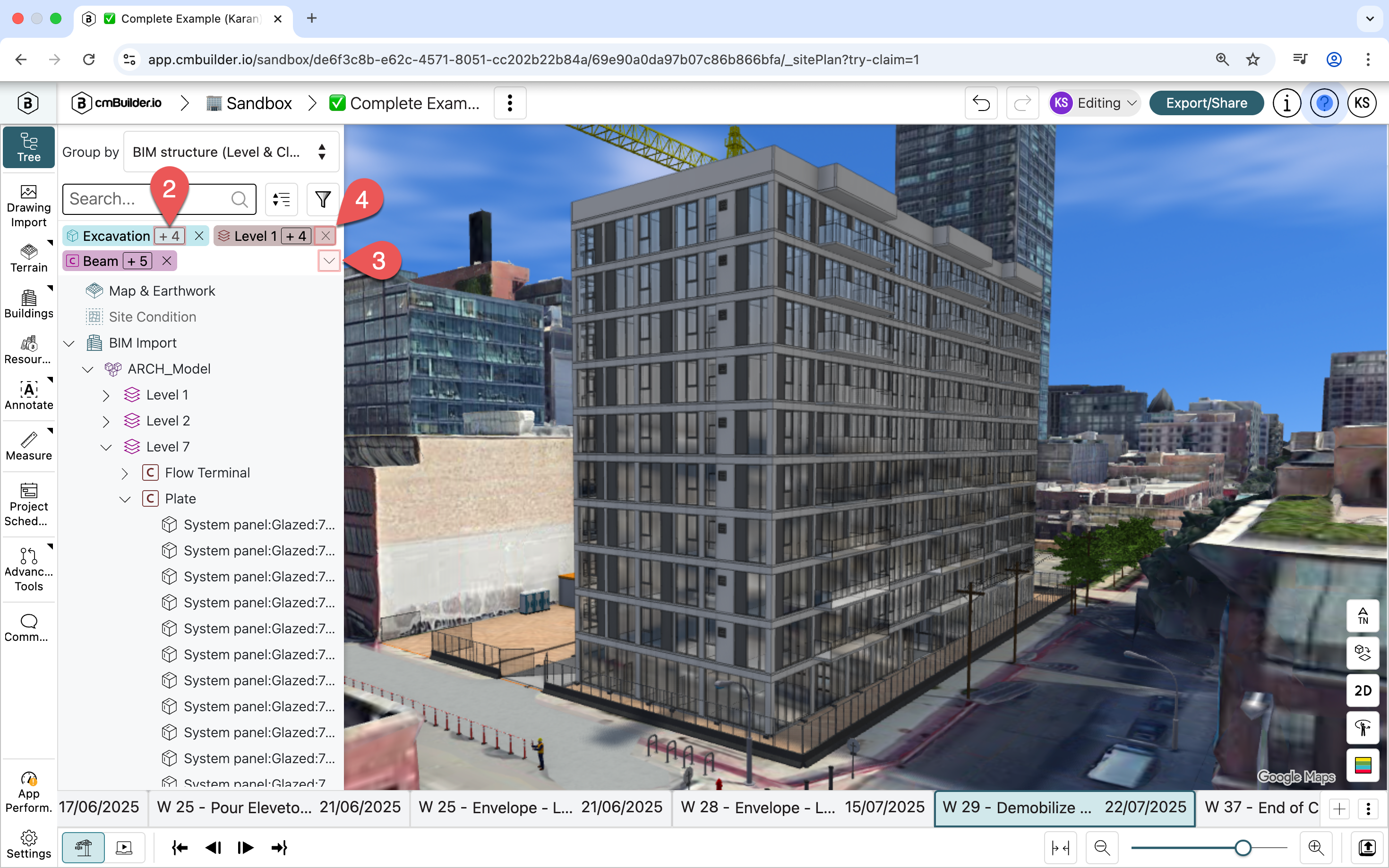The image size is (1389, 868).
Task: Open Drawing Import tool
Action: (29, 205)
